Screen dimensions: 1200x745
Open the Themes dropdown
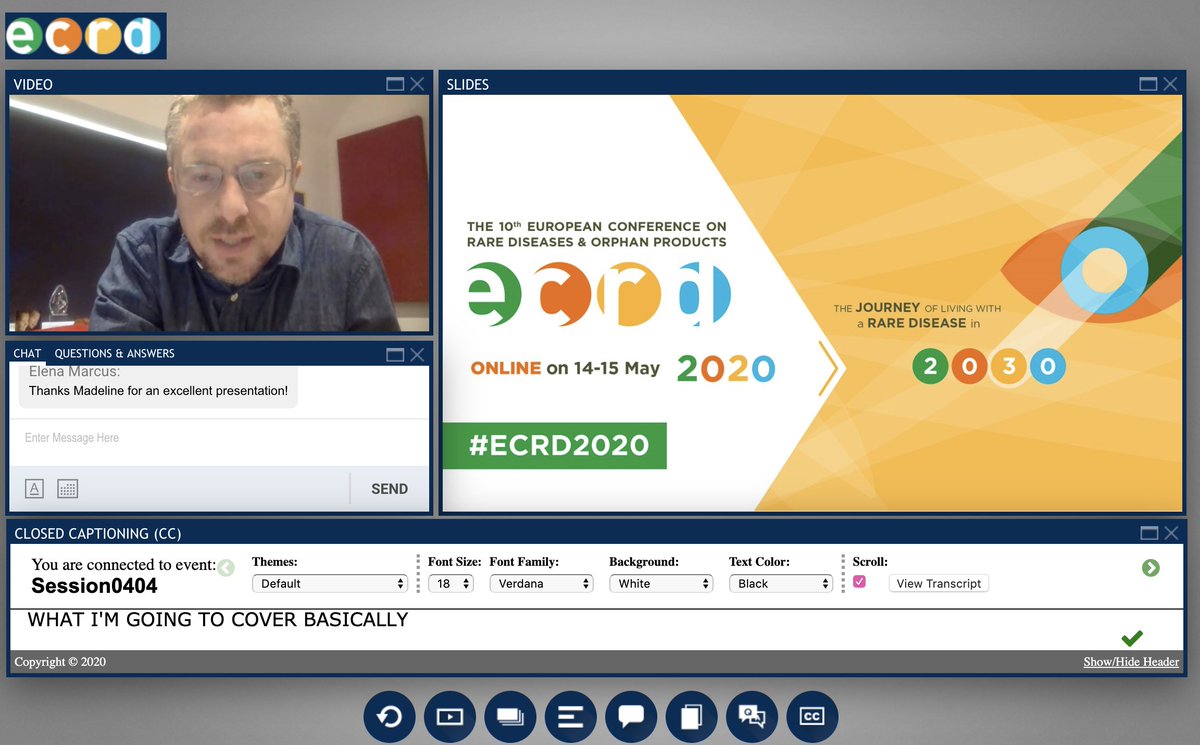(330, 583)
